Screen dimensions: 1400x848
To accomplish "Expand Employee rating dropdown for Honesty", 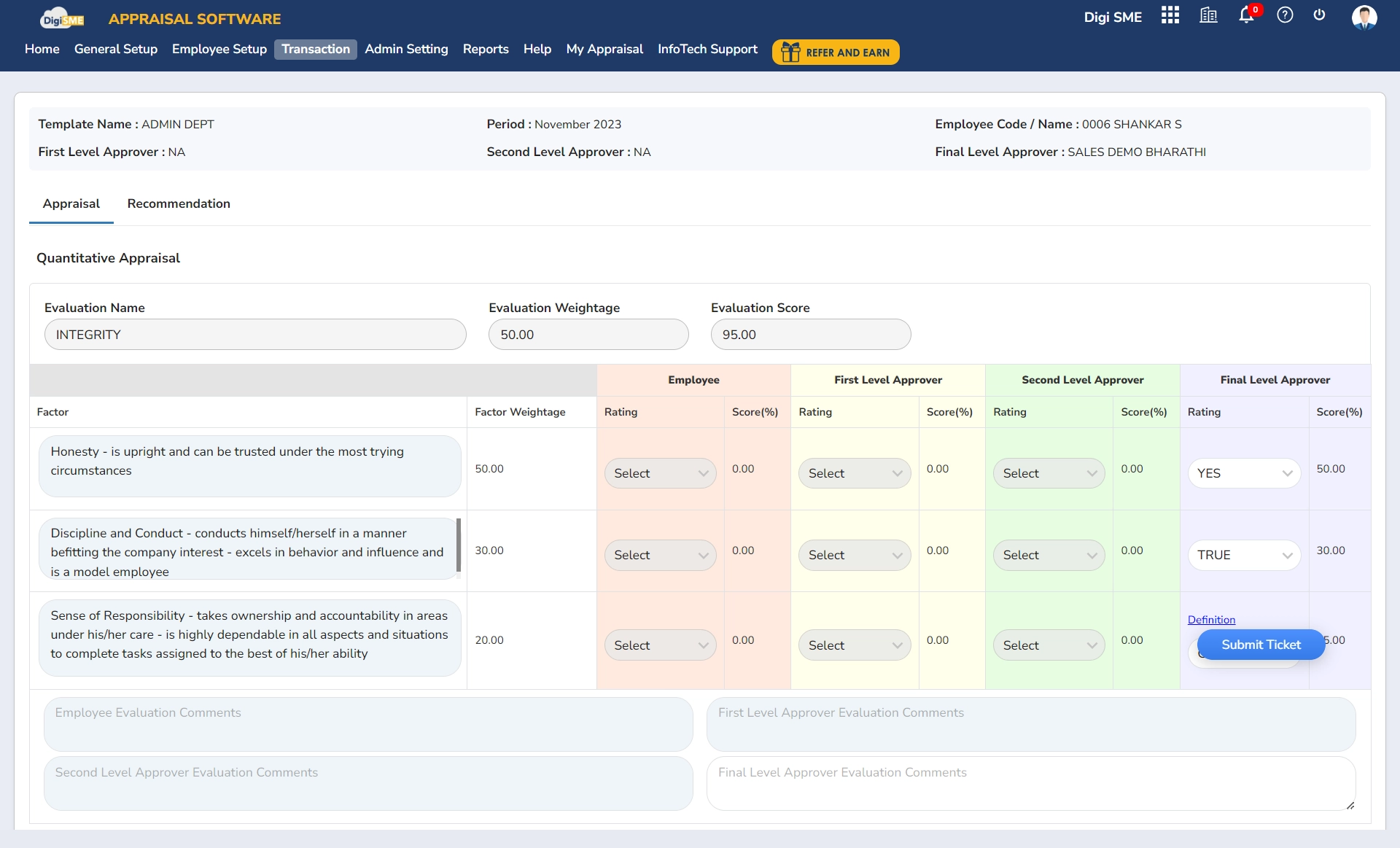I will pos(660,473).
